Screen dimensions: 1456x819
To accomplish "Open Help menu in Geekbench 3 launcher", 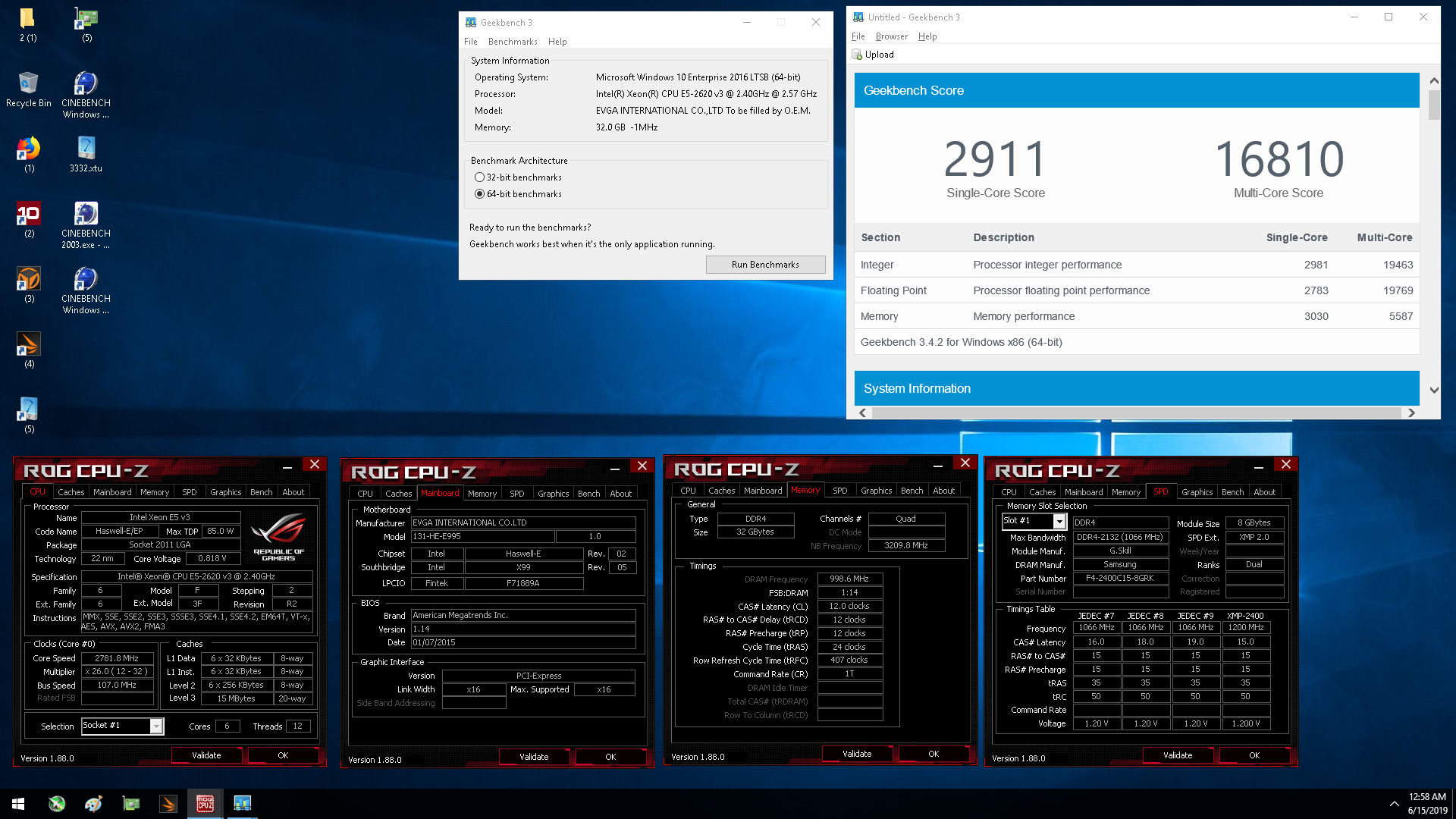I will point(557,42).
